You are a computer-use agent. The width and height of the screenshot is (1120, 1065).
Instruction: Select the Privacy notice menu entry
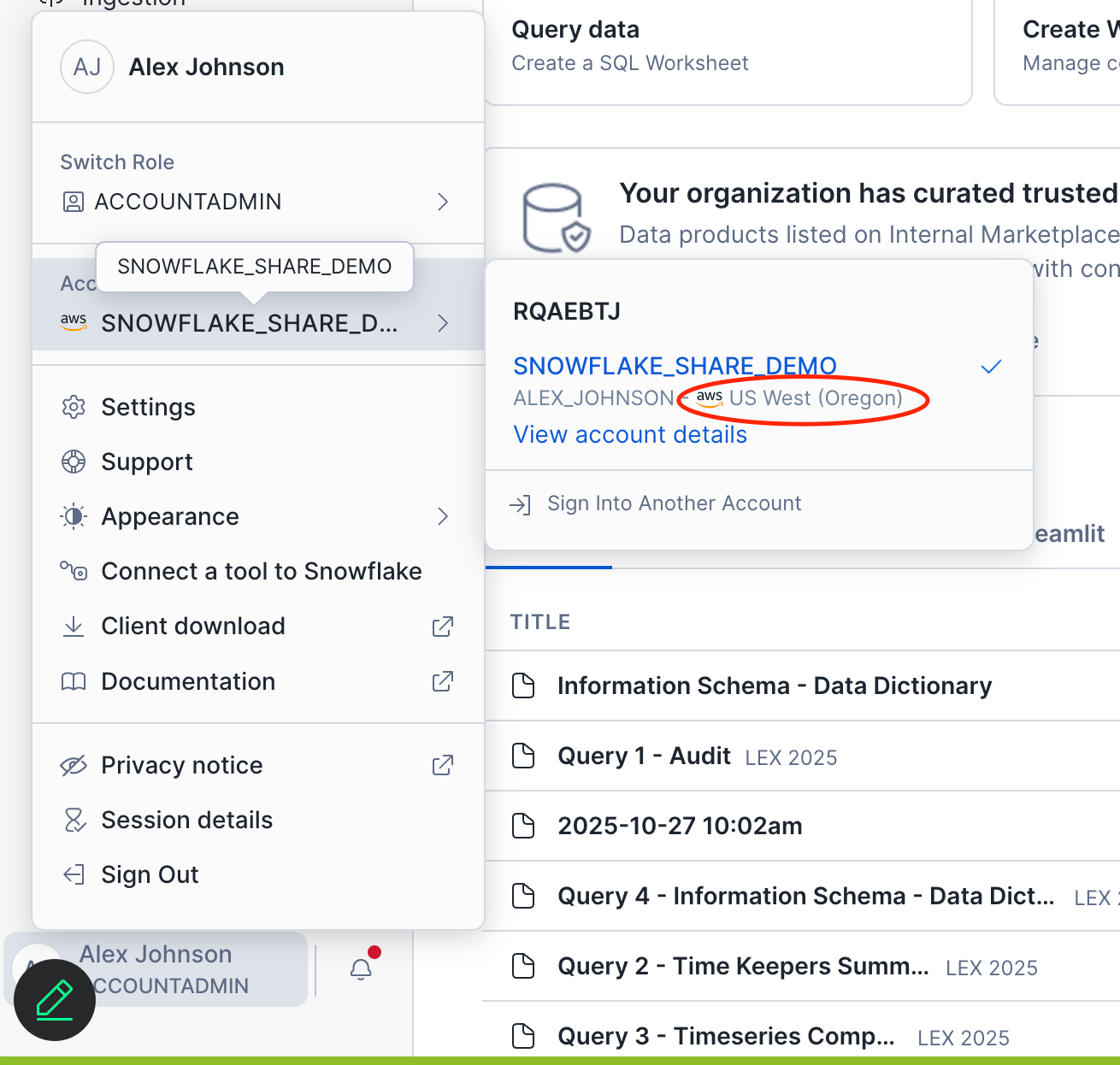[x=180, y=765]
